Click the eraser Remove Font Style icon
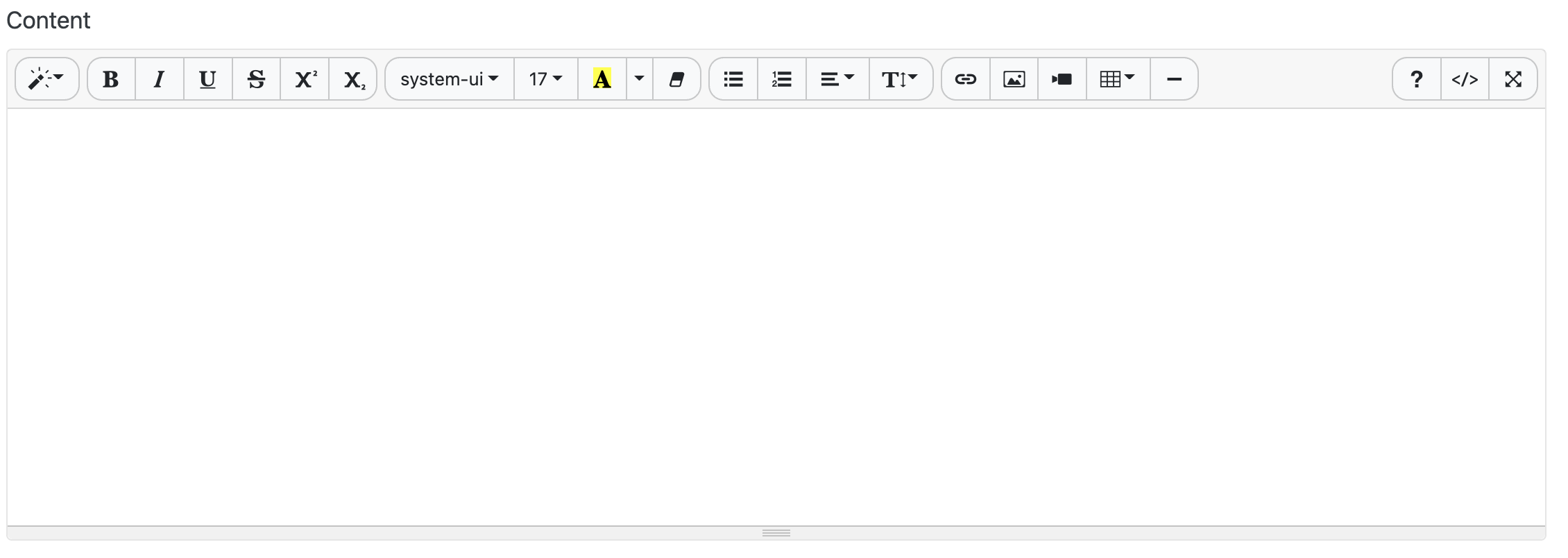1568x558 pixels. click(676, 79)
